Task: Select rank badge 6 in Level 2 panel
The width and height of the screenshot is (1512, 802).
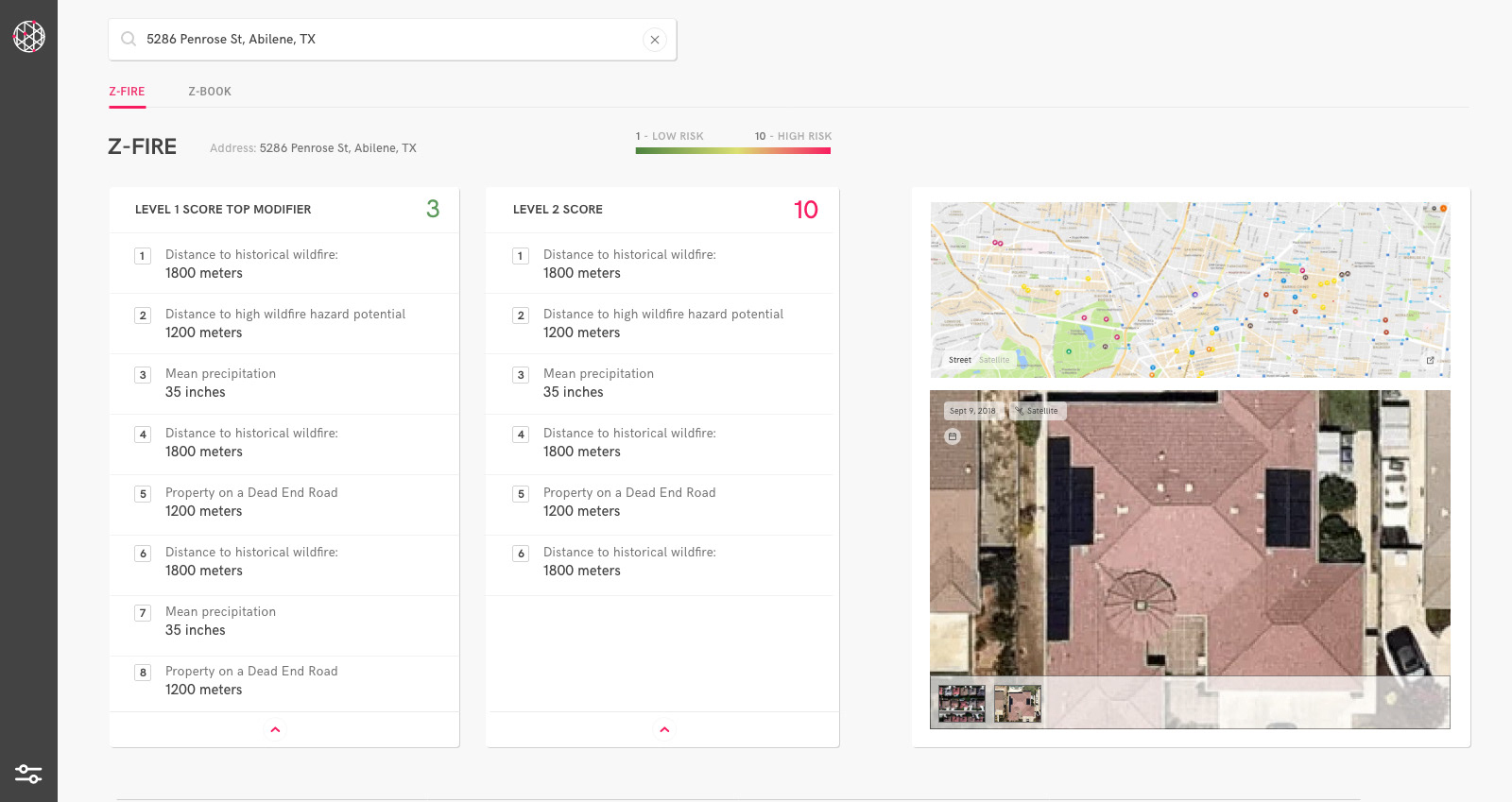Action: (521, 554)
